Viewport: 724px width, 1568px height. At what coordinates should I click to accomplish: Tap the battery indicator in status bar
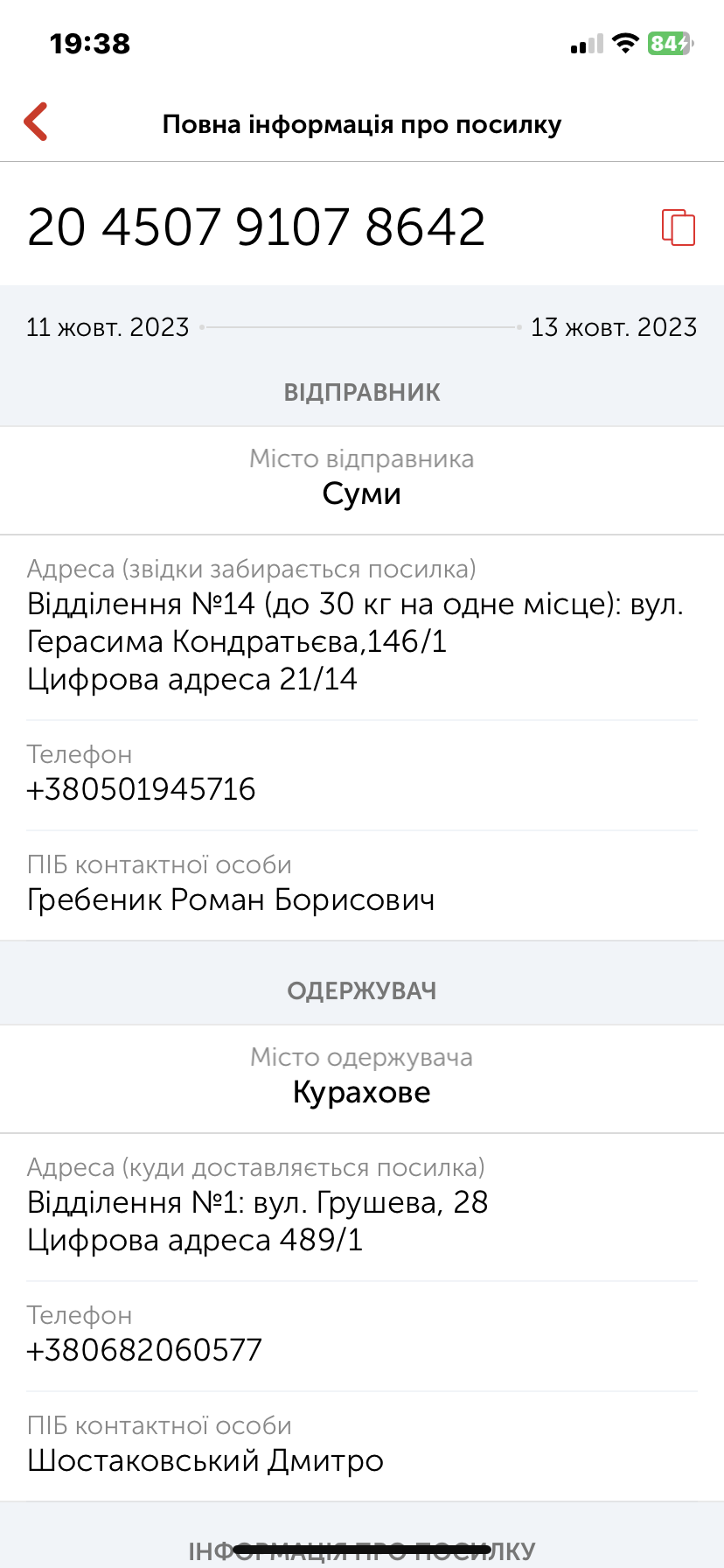669,43
